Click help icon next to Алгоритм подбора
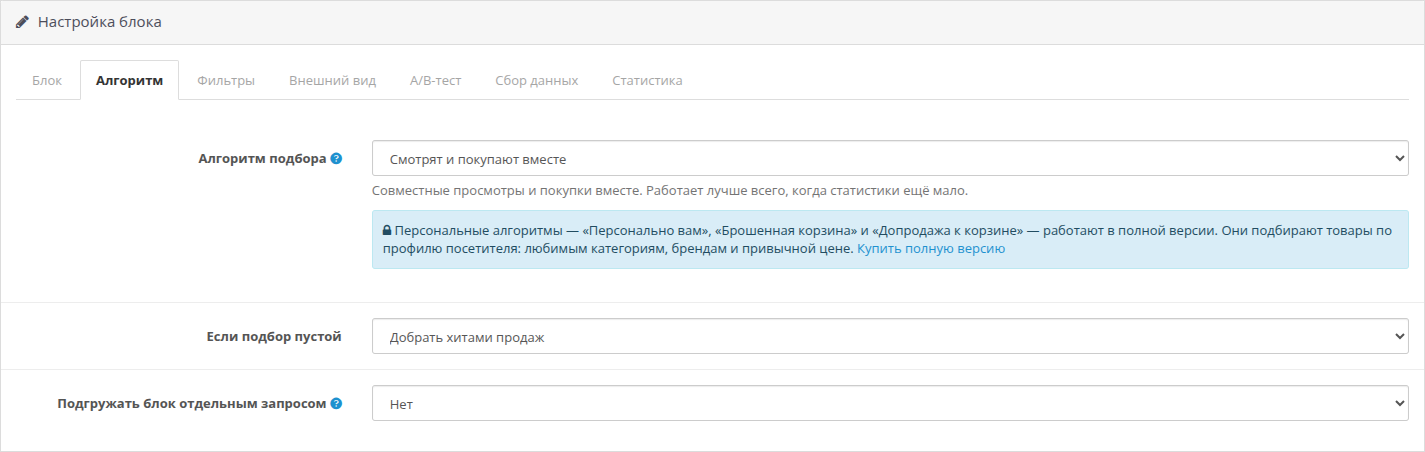 click(336, 158)
